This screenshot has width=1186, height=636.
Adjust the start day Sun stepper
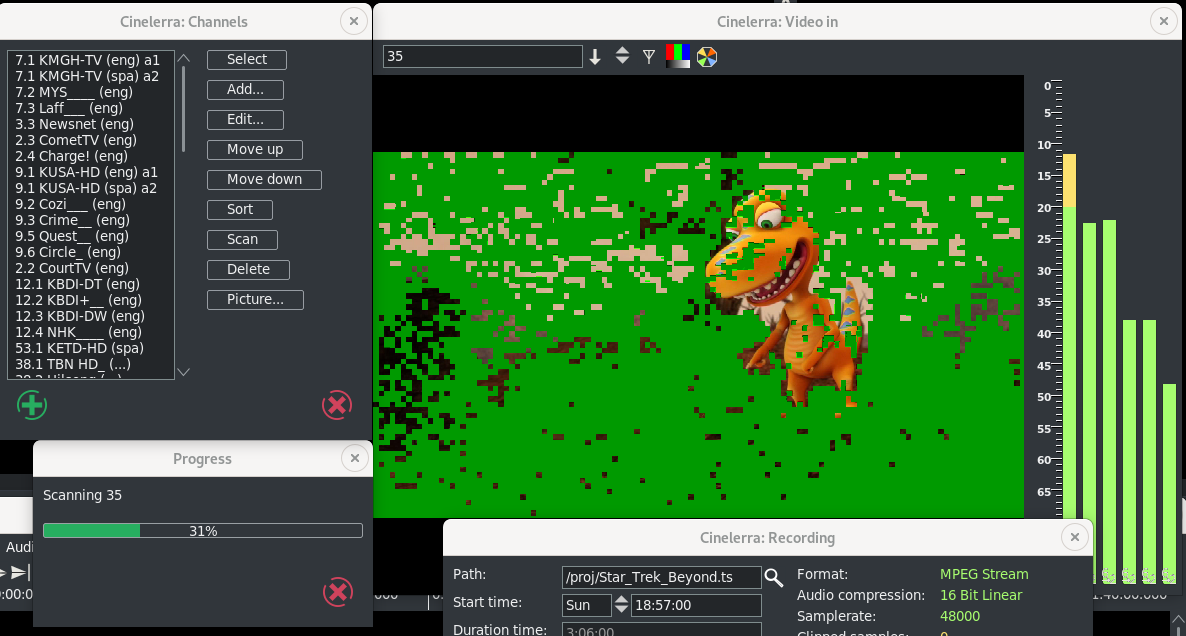click(621, 605)
